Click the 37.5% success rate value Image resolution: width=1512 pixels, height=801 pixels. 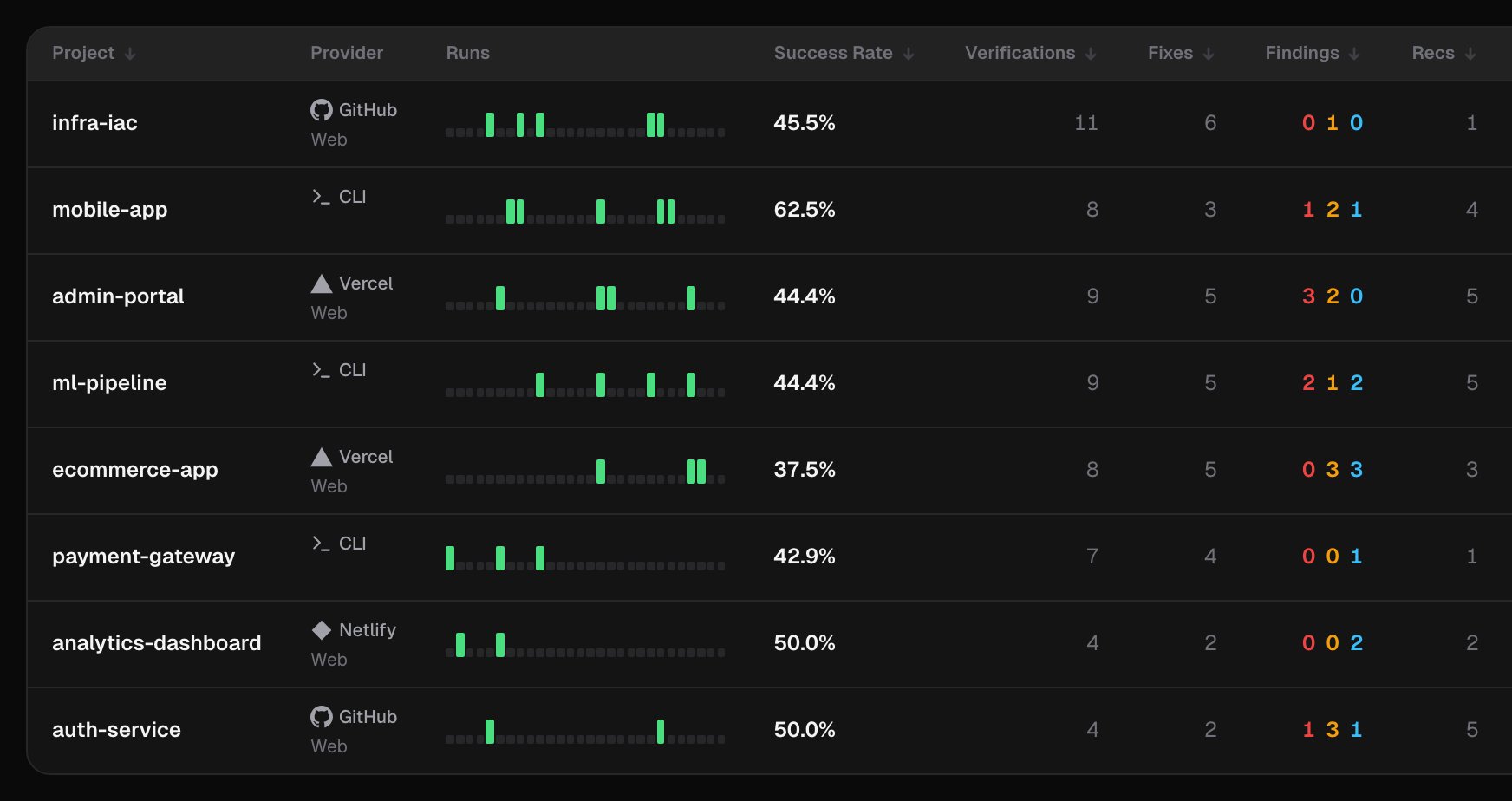805,470
